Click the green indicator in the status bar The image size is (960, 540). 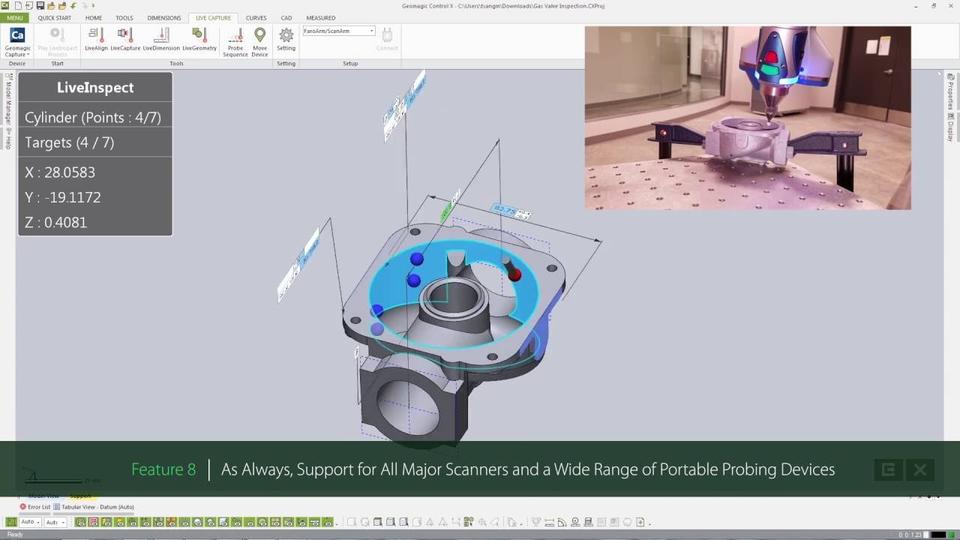click(951, 535)
